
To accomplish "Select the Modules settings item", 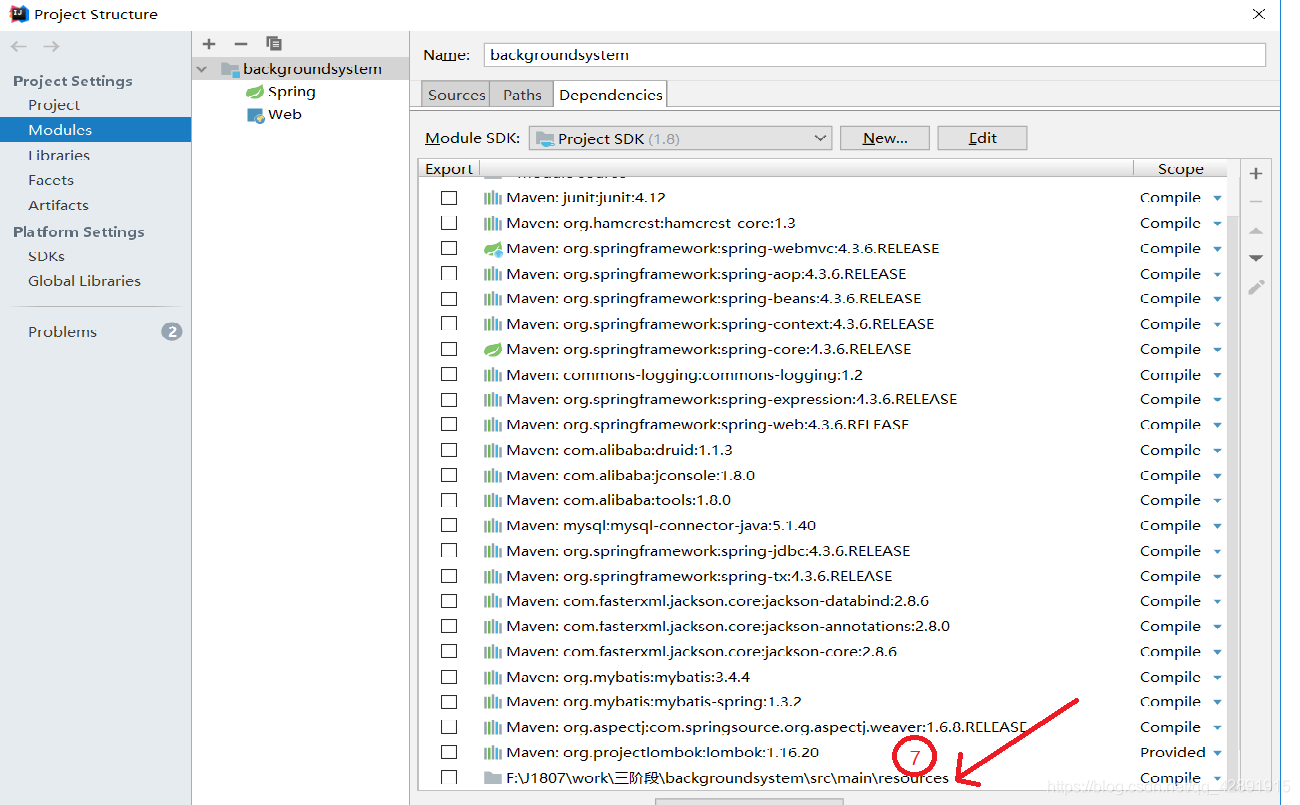I will (95, 130).
